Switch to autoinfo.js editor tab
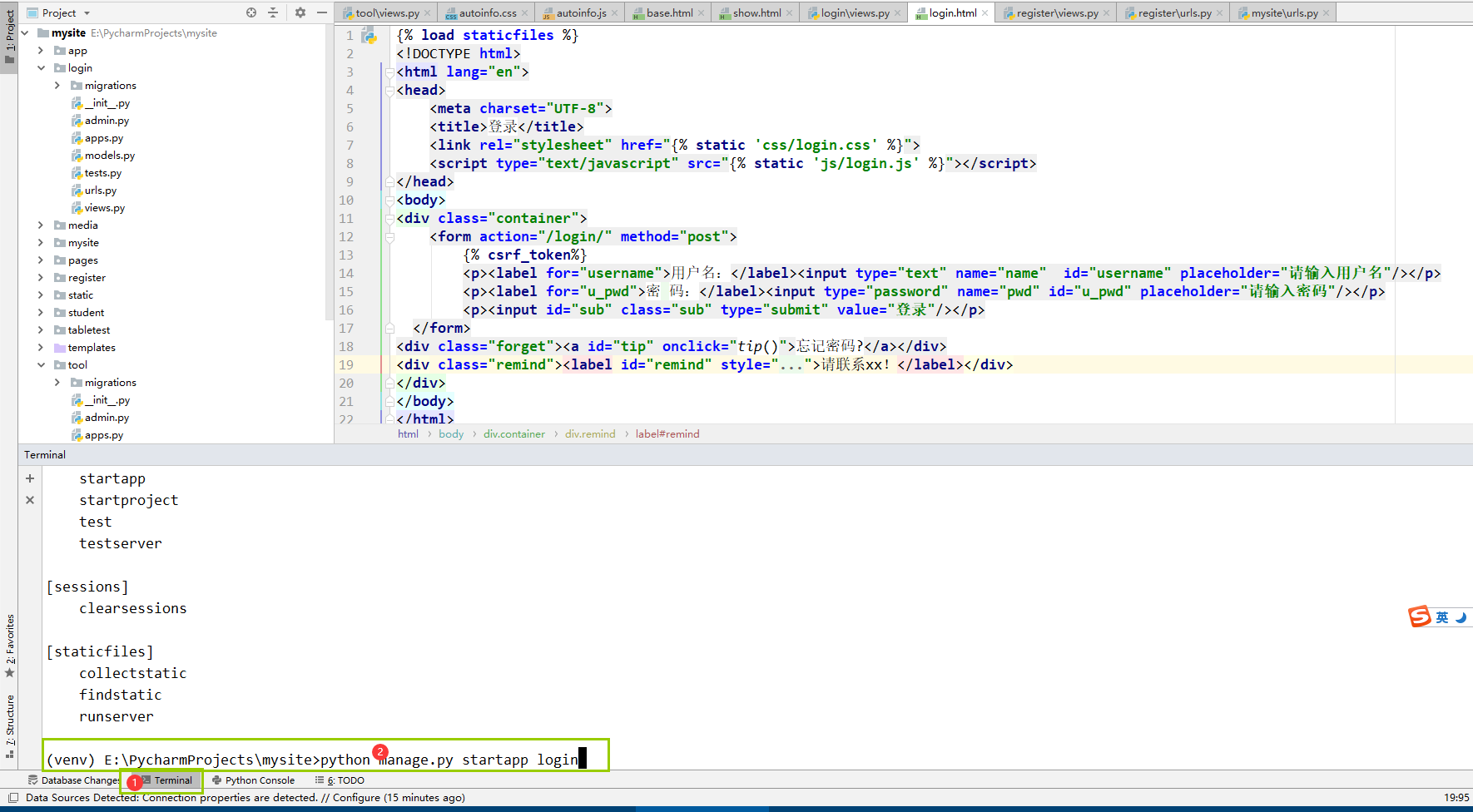Viewport: 1473px width, 812px height. coord(581,12)
